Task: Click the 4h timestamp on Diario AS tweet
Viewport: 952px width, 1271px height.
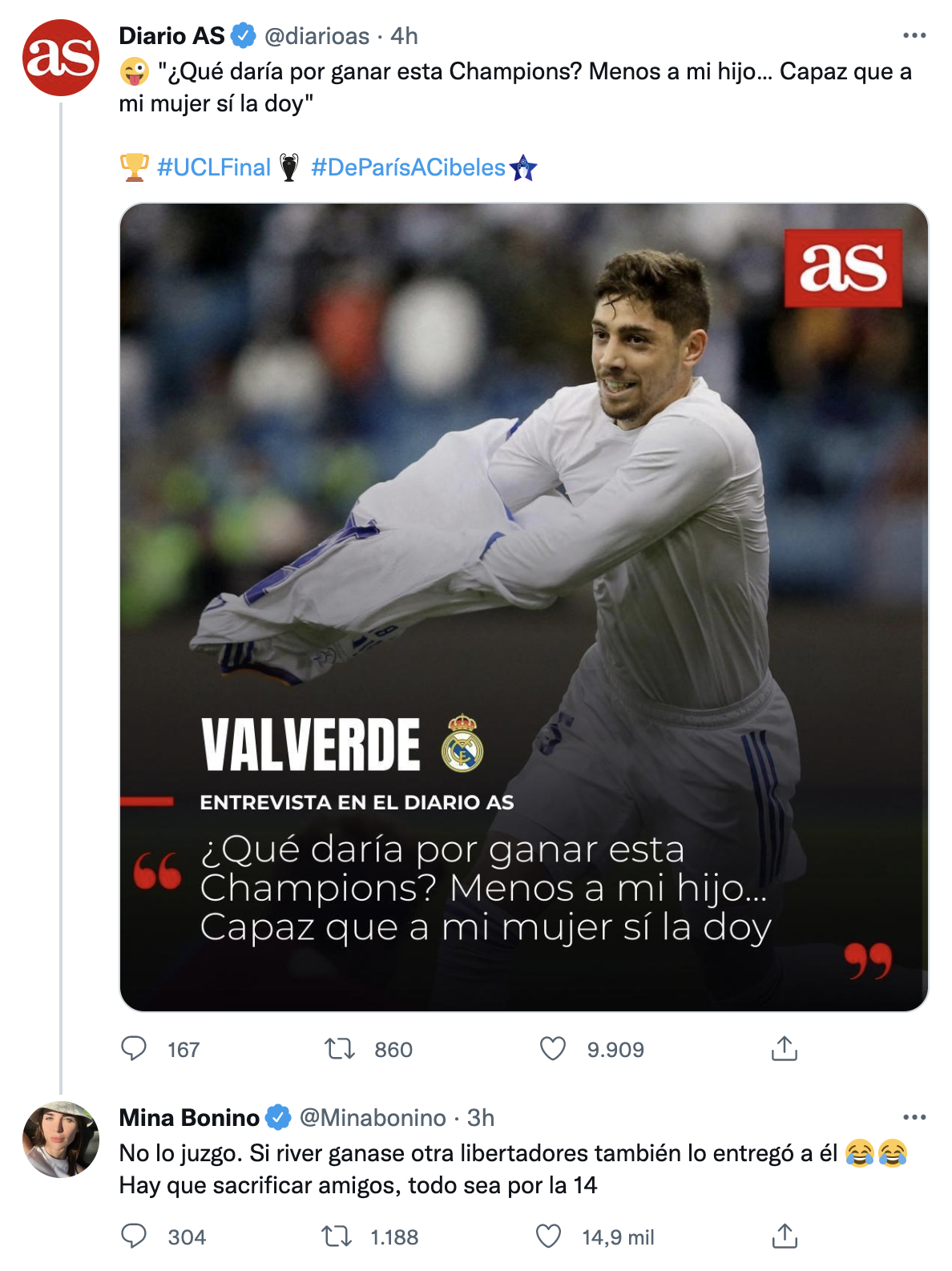Action: pos(404,36)
